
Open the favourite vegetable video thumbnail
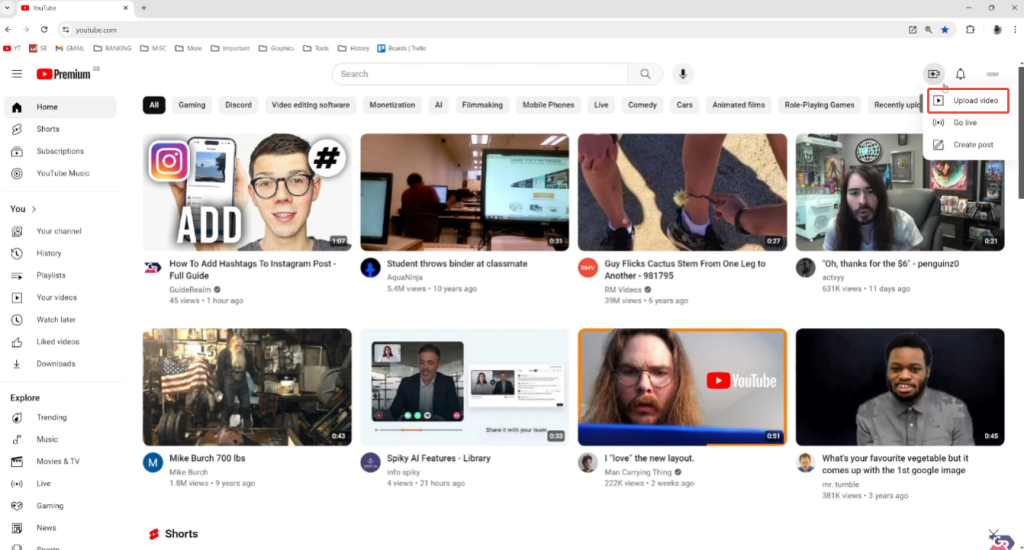tap(900, 387)
